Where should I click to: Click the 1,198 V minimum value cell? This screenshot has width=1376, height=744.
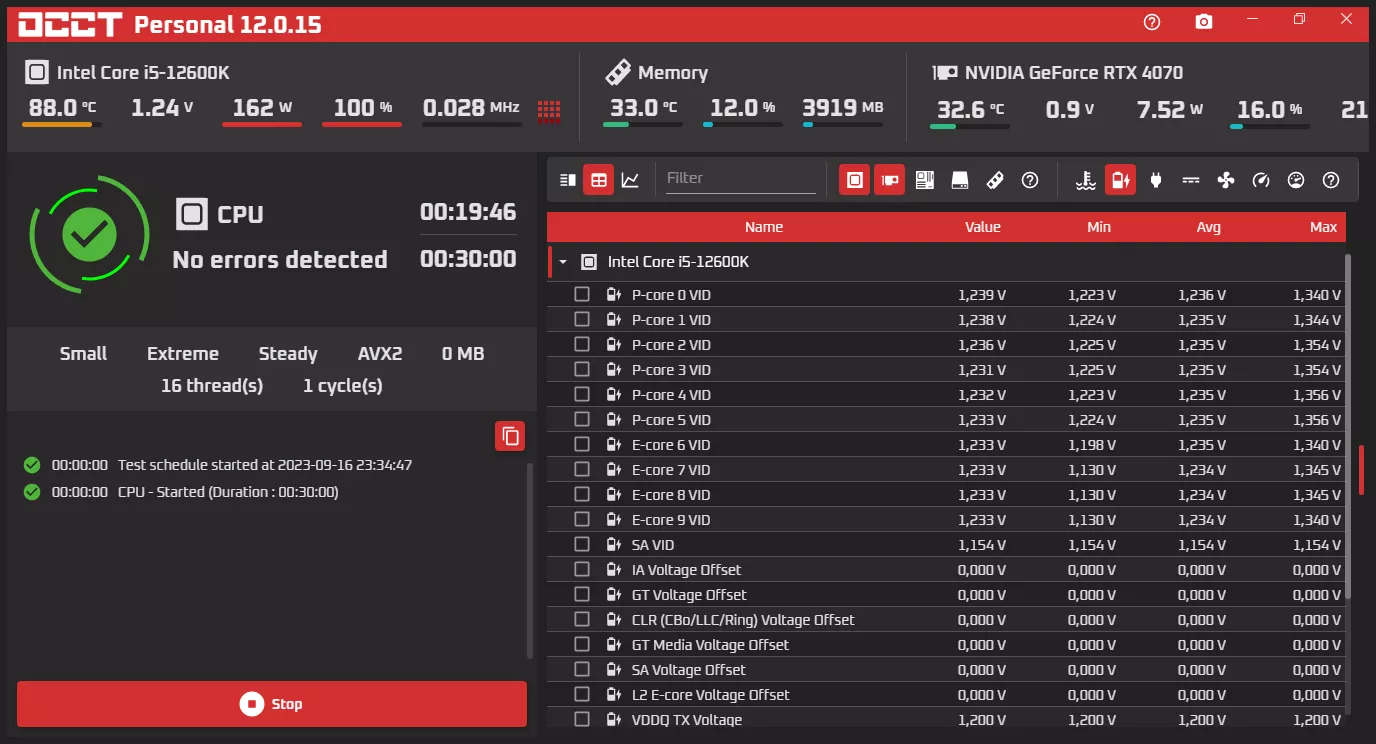tap(1092, 445)
